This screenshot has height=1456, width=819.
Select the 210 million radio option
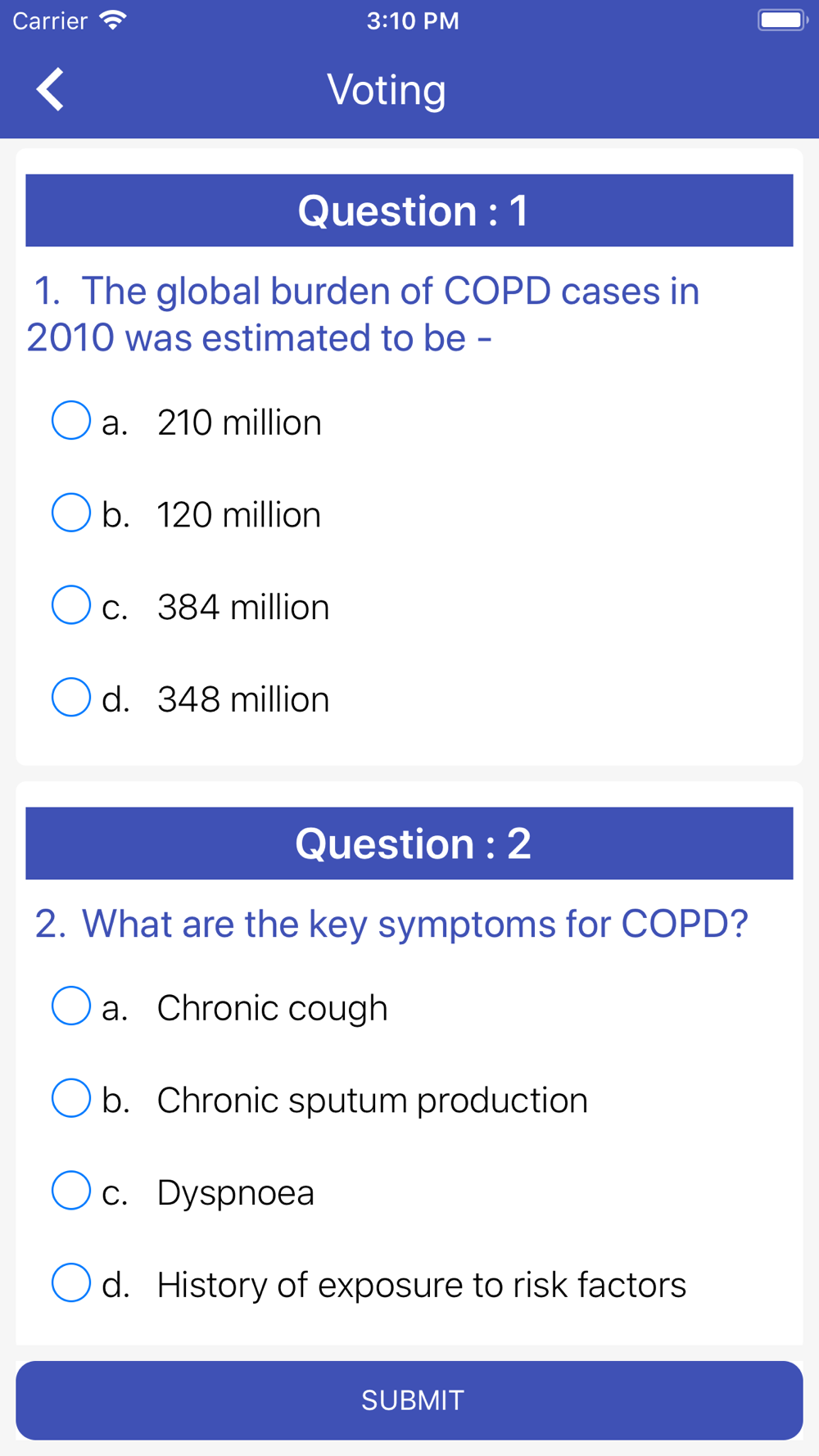tap(71, 421)
